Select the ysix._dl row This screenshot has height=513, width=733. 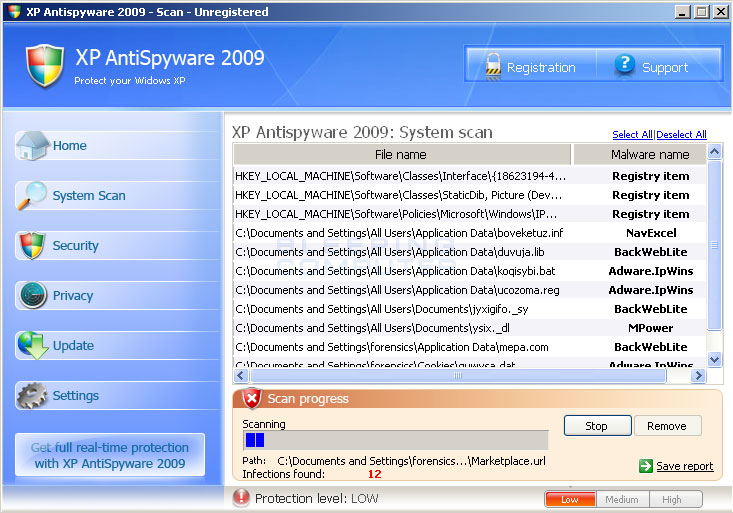(x=469, y=328)
